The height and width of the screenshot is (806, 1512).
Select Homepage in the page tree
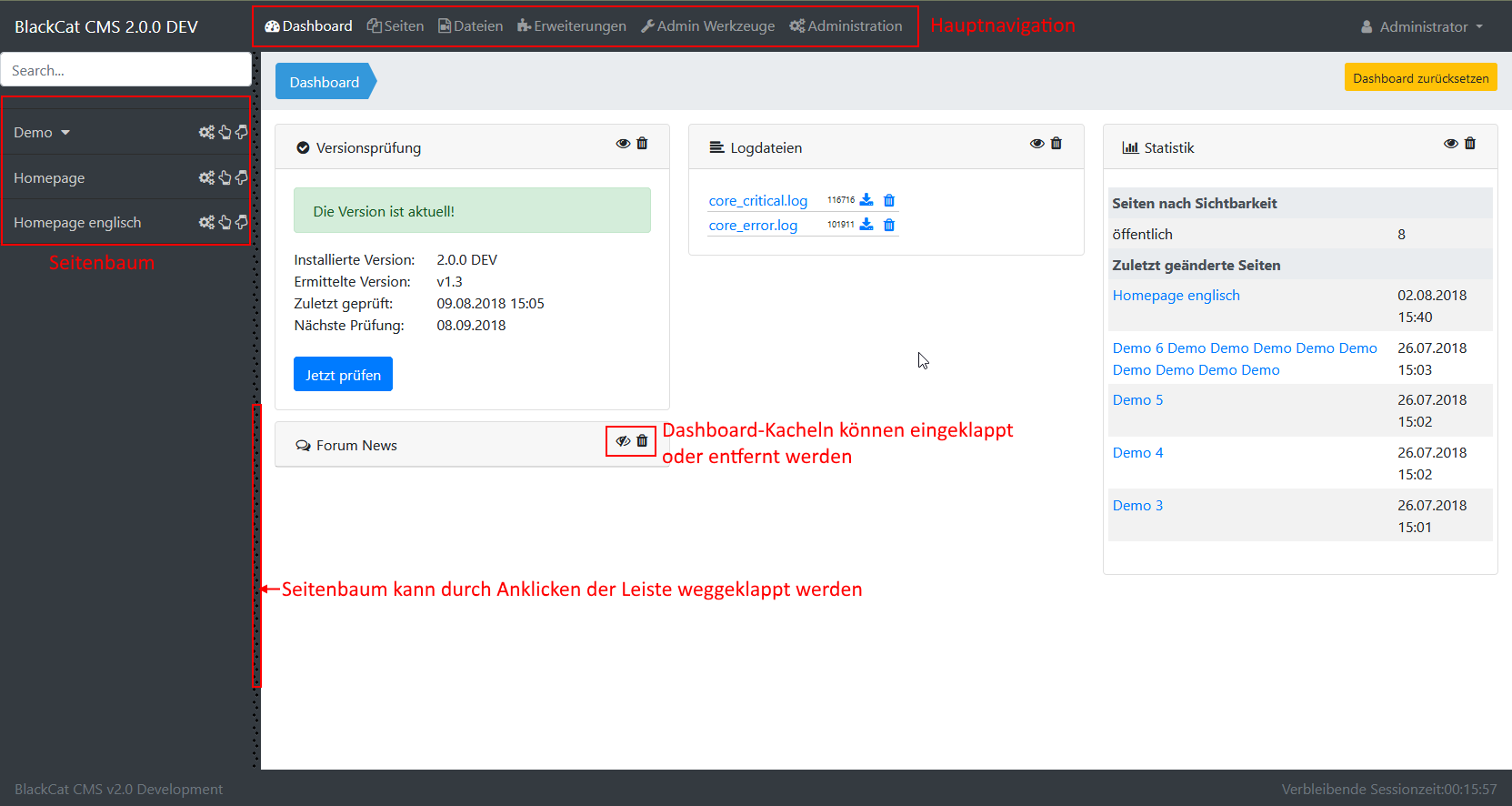click(x=49, y=178)
